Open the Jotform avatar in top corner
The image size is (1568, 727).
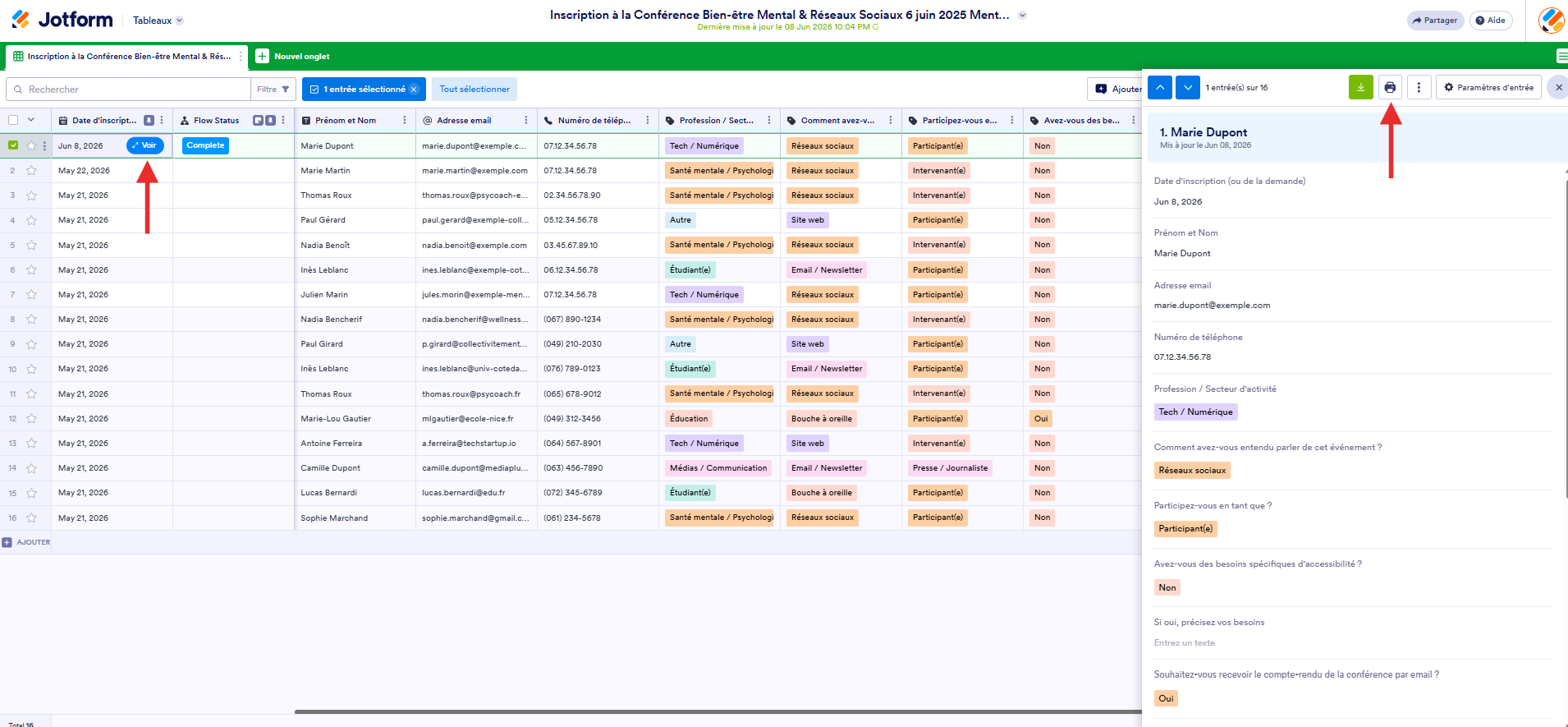[1551, 21]
